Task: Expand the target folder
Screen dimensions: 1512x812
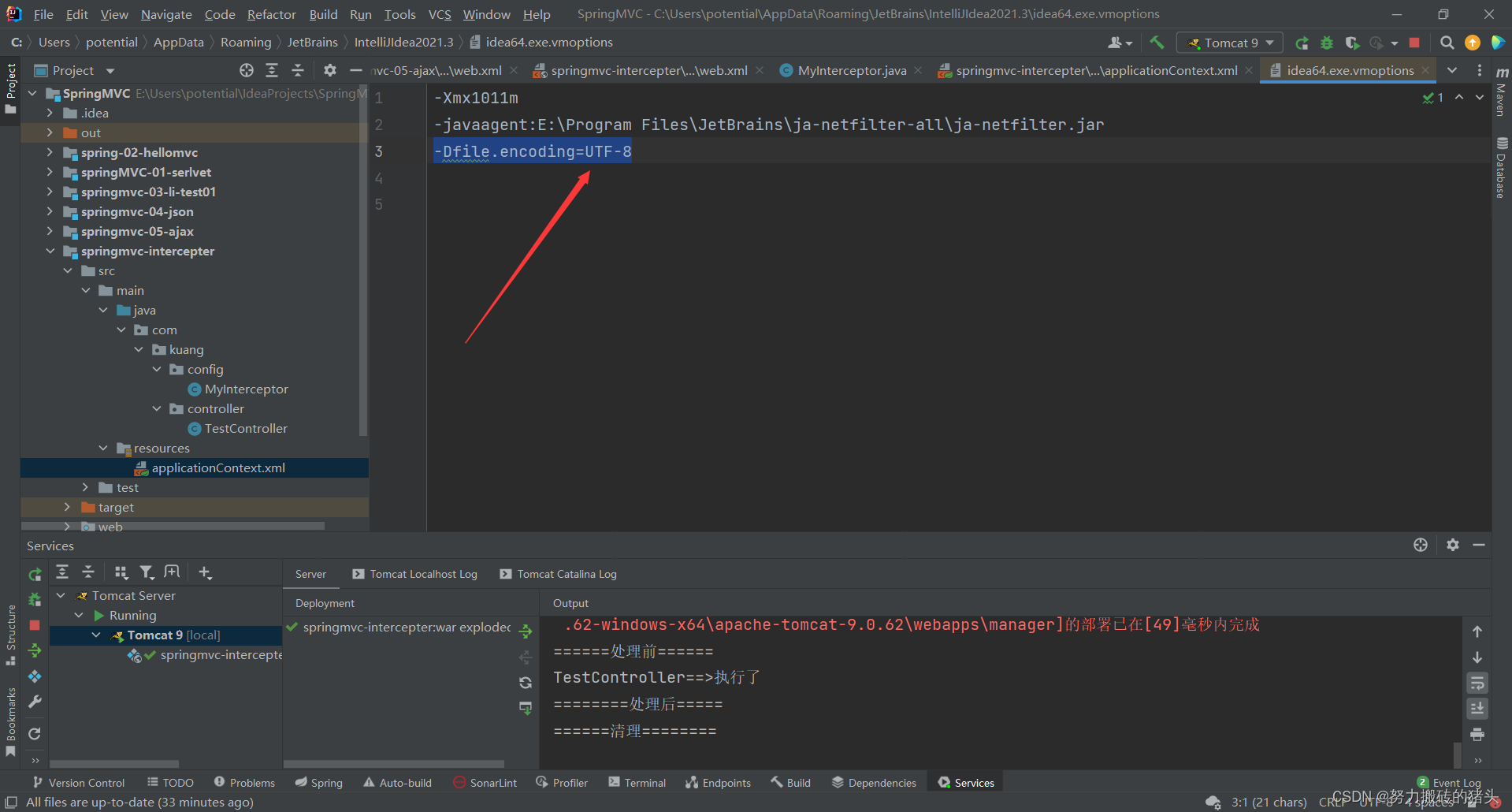Action: tap(68, 507)
